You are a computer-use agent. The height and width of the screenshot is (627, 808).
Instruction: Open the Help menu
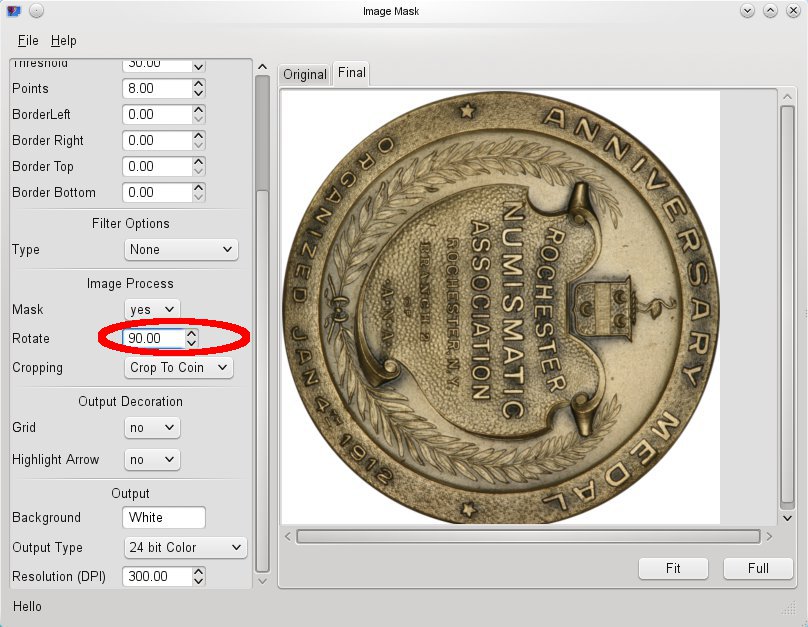pos(63,40)
